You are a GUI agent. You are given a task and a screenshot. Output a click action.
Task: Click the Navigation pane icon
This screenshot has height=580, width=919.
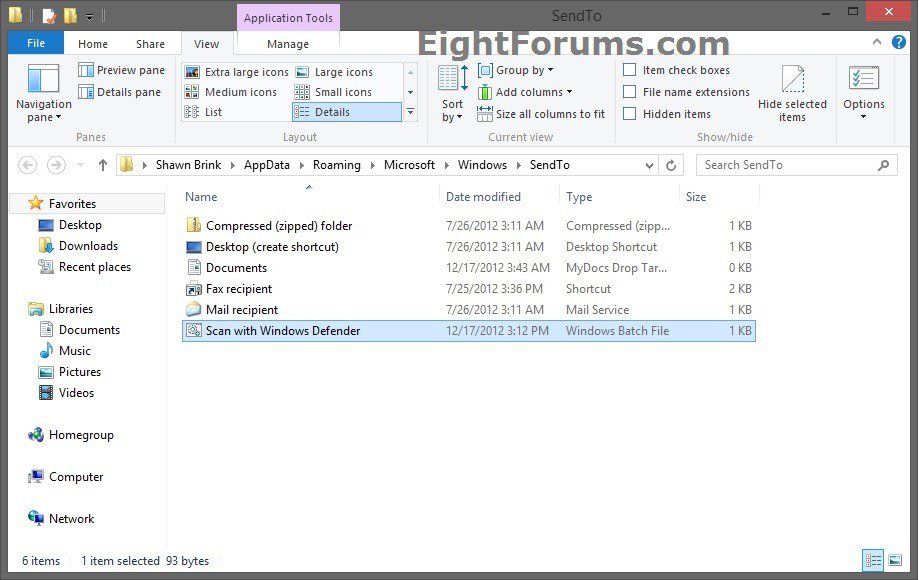coord(43,80)
